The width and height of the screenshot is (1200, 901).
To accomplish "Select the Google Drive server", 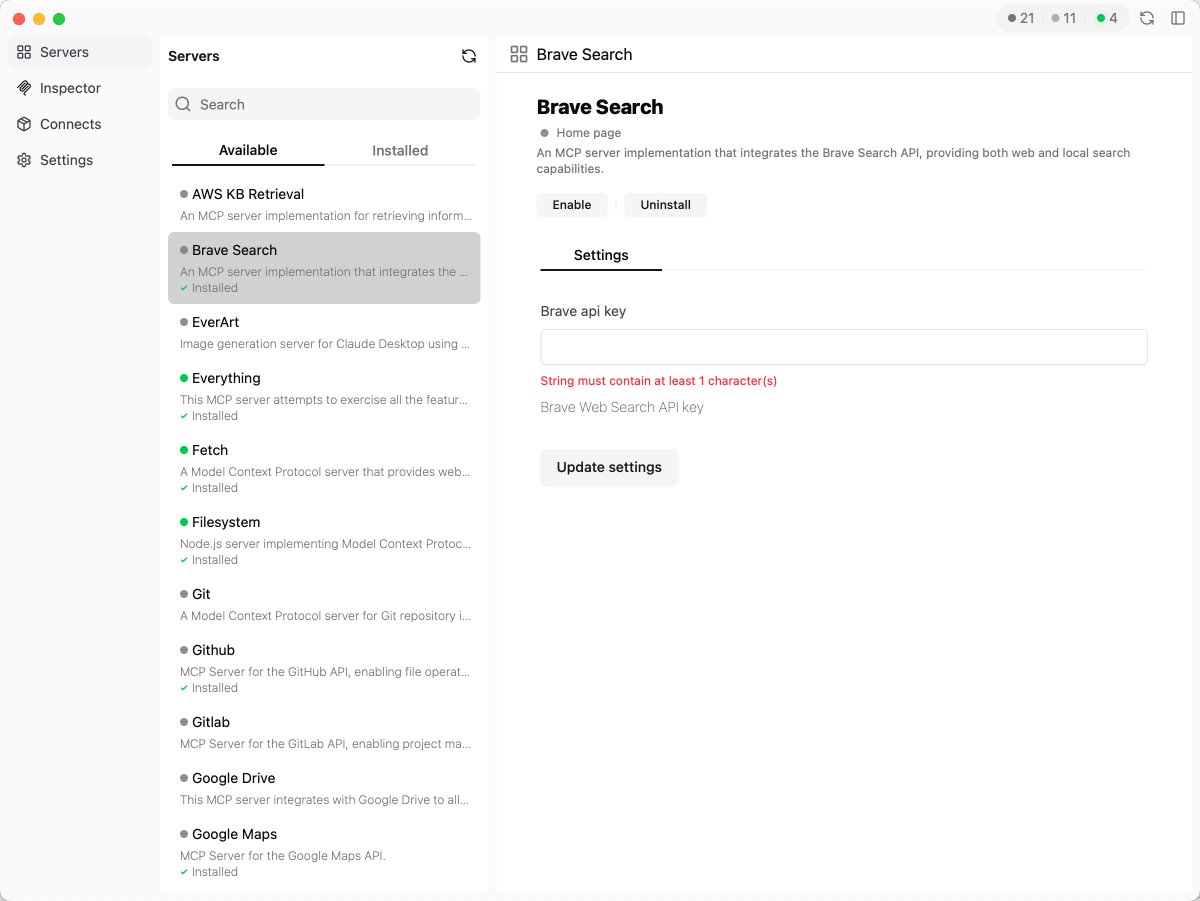I will 324,788.
